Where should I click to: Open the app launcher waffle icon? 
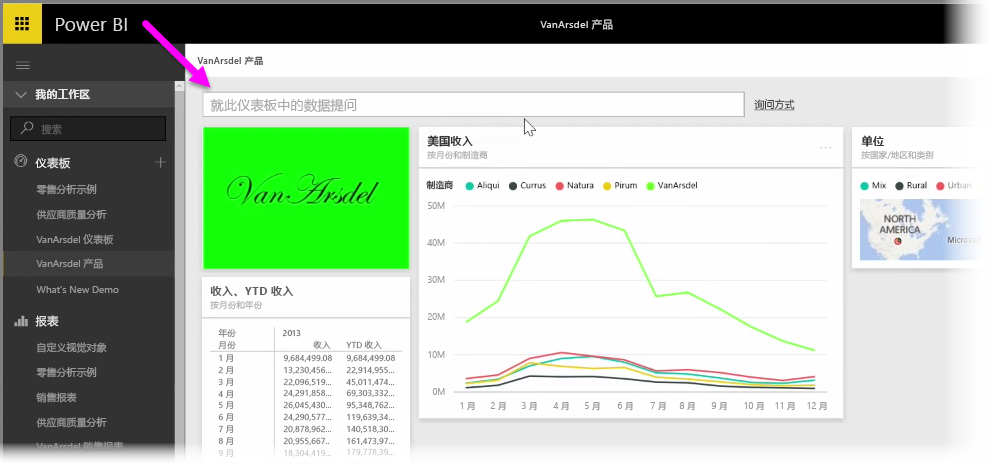(22, 24)
